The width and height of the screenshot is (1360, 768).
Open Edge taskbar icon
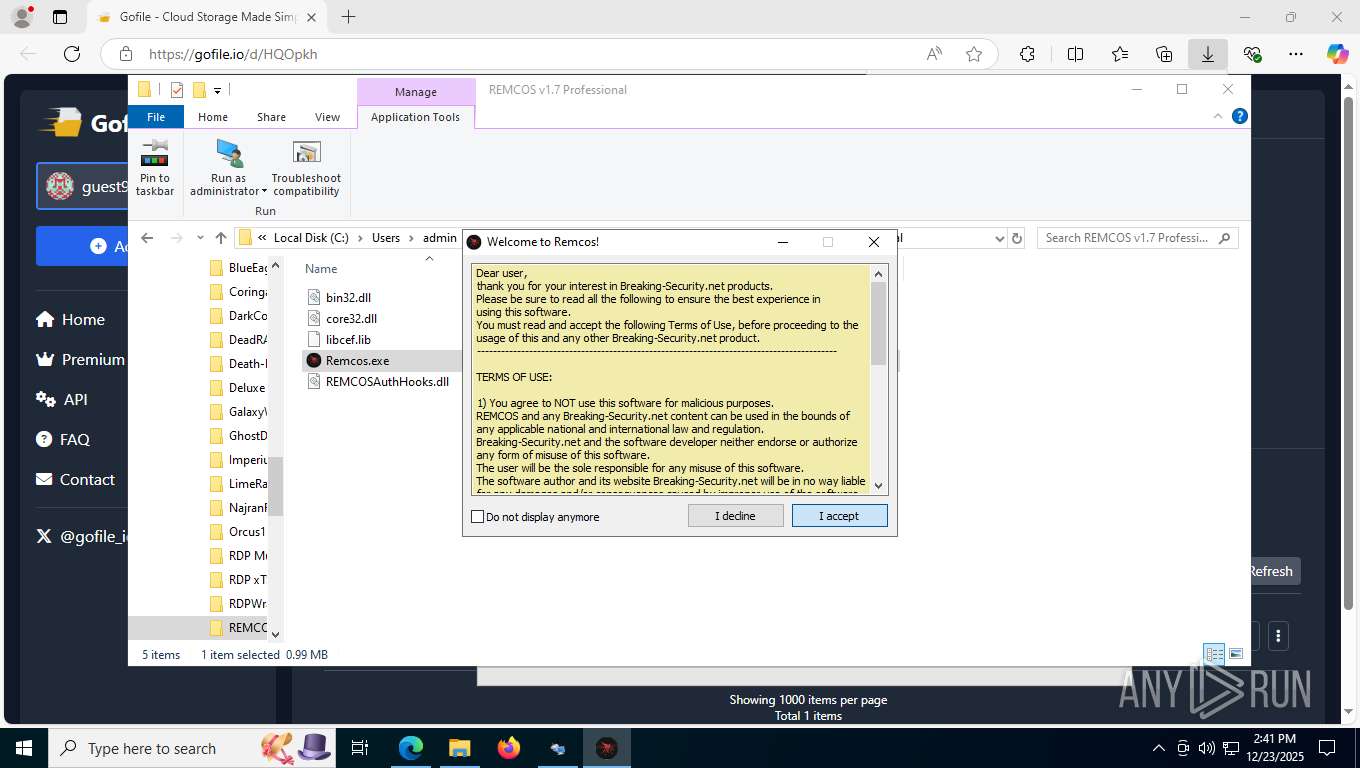[410, 748]
